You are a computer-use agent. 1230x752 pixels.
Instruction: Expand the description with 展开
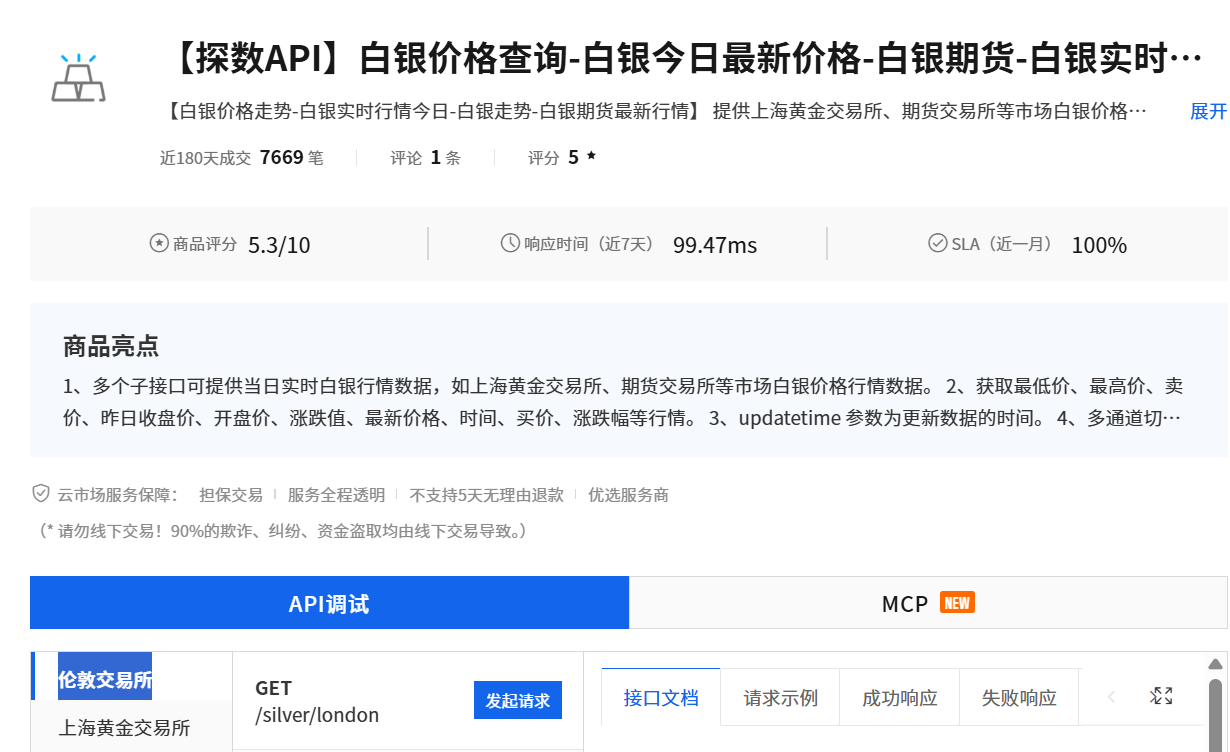1208,111
